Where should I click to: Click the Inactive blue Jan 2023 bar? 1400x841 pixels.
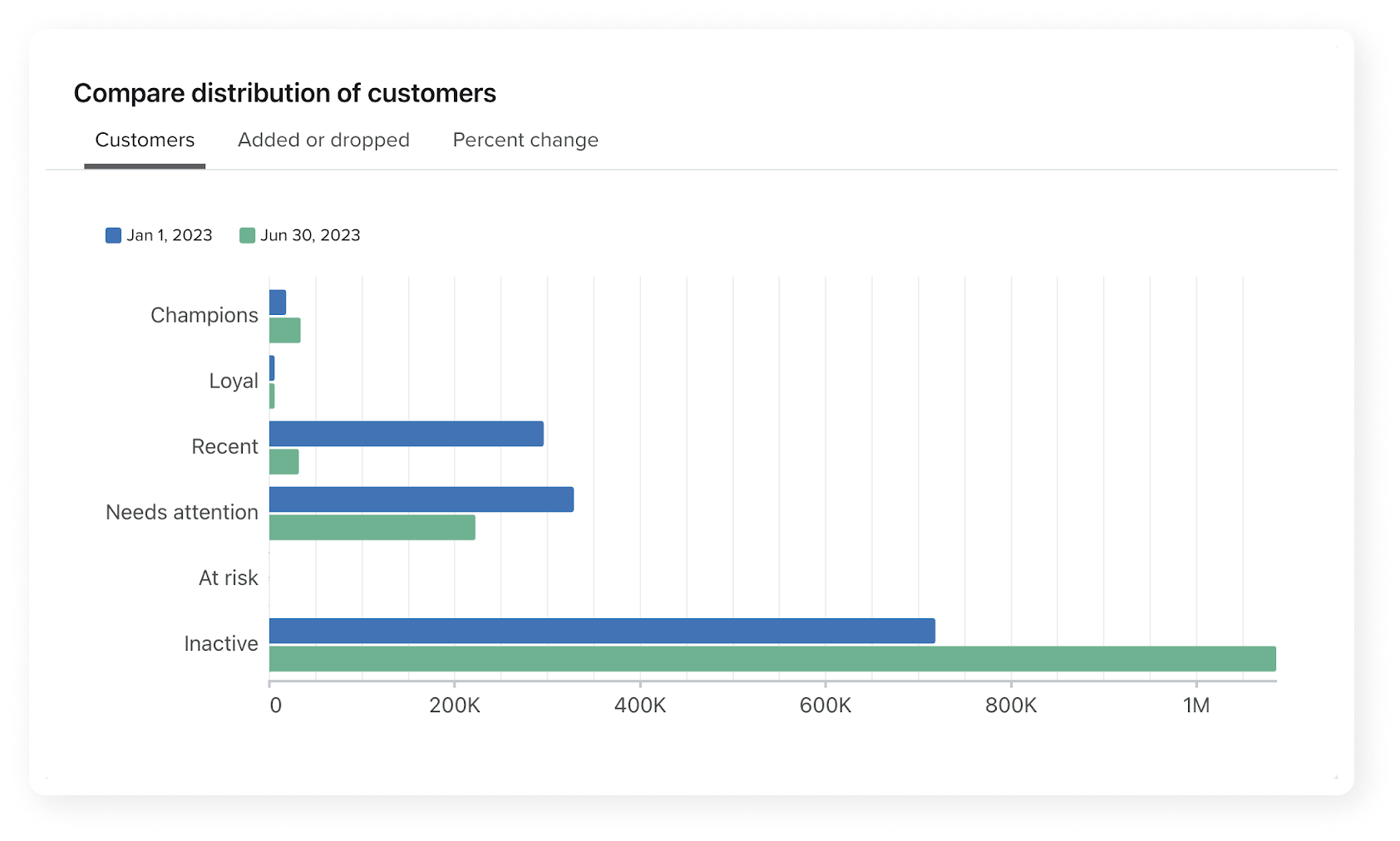(x=602, y=631)
